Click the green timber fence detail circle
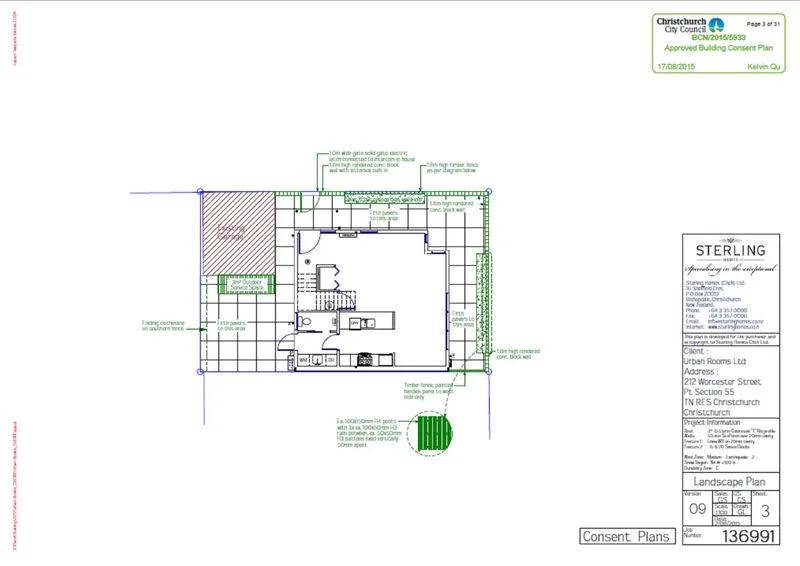This screenshot has height=566, width=800. tap(430, 433)
